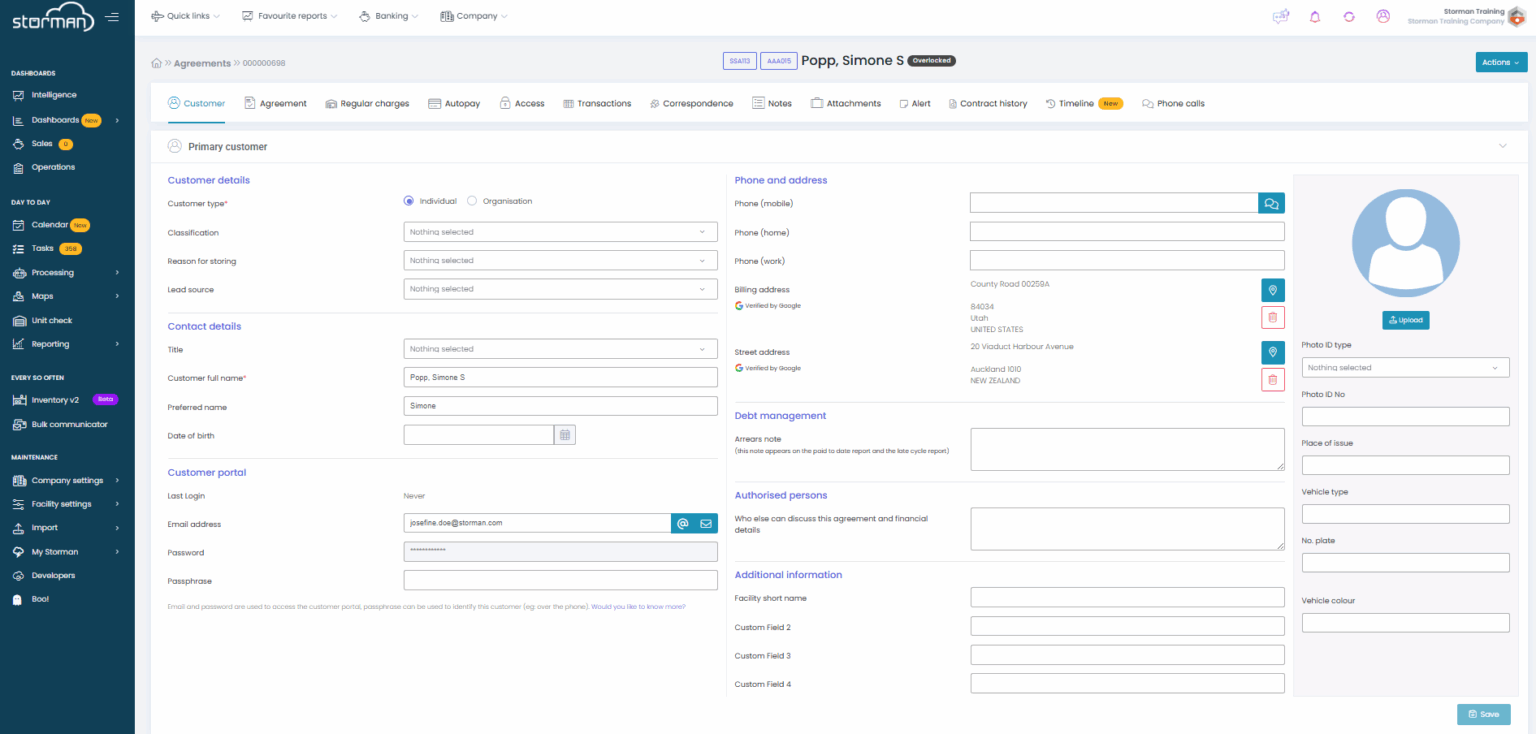Click the Save button
The image size is (1536, 734).
tap(1483, 714)
